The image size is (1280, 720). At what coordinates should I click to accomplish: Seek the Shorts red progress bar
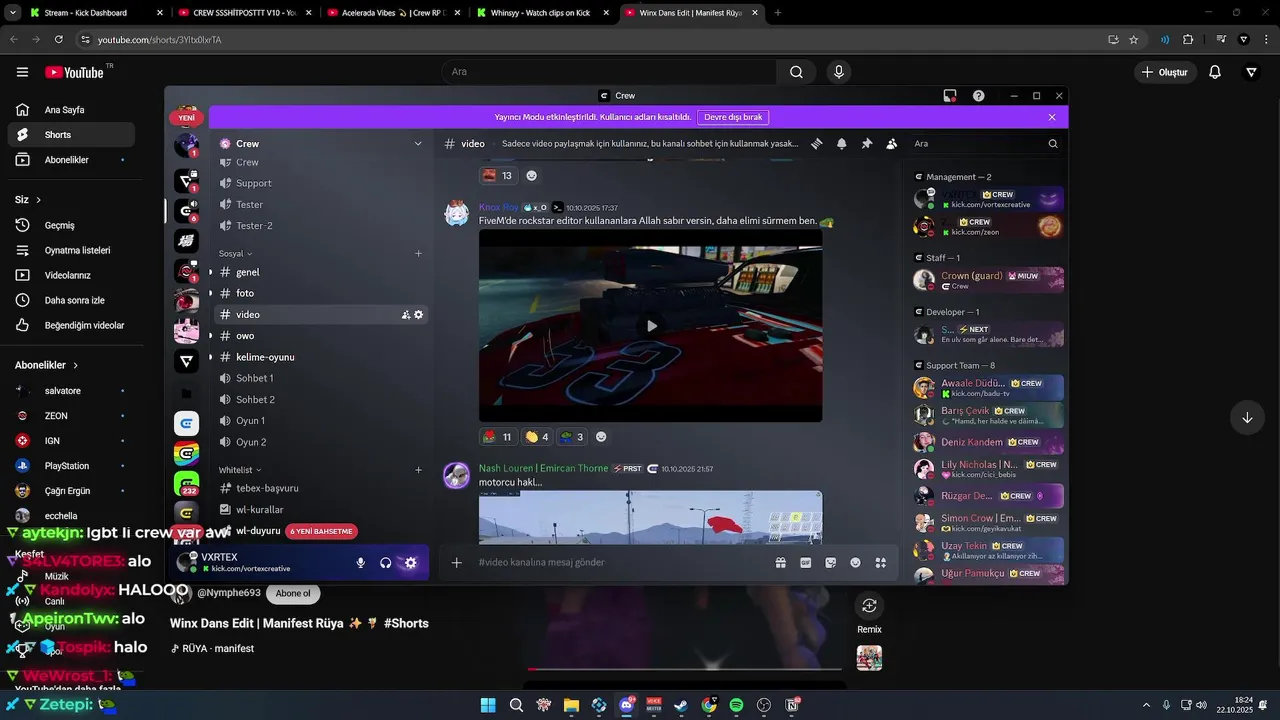(x=685, y=669)
